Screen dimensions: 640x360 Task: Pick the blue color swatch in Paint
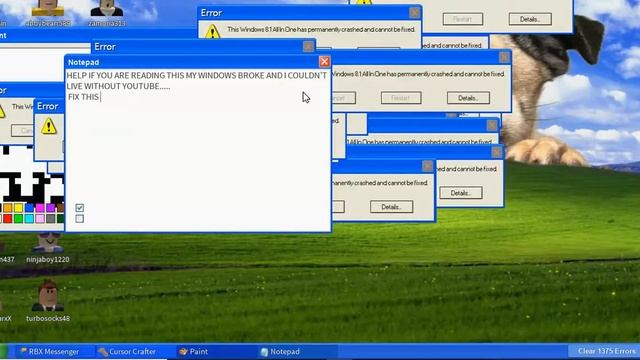tap(29, 208)
